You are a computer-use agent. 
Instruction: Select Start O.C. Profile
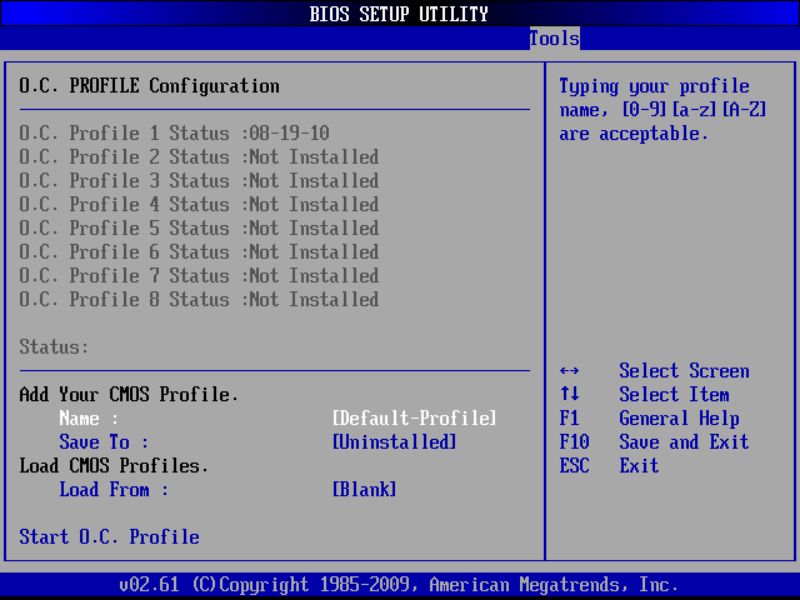[109, 537]
